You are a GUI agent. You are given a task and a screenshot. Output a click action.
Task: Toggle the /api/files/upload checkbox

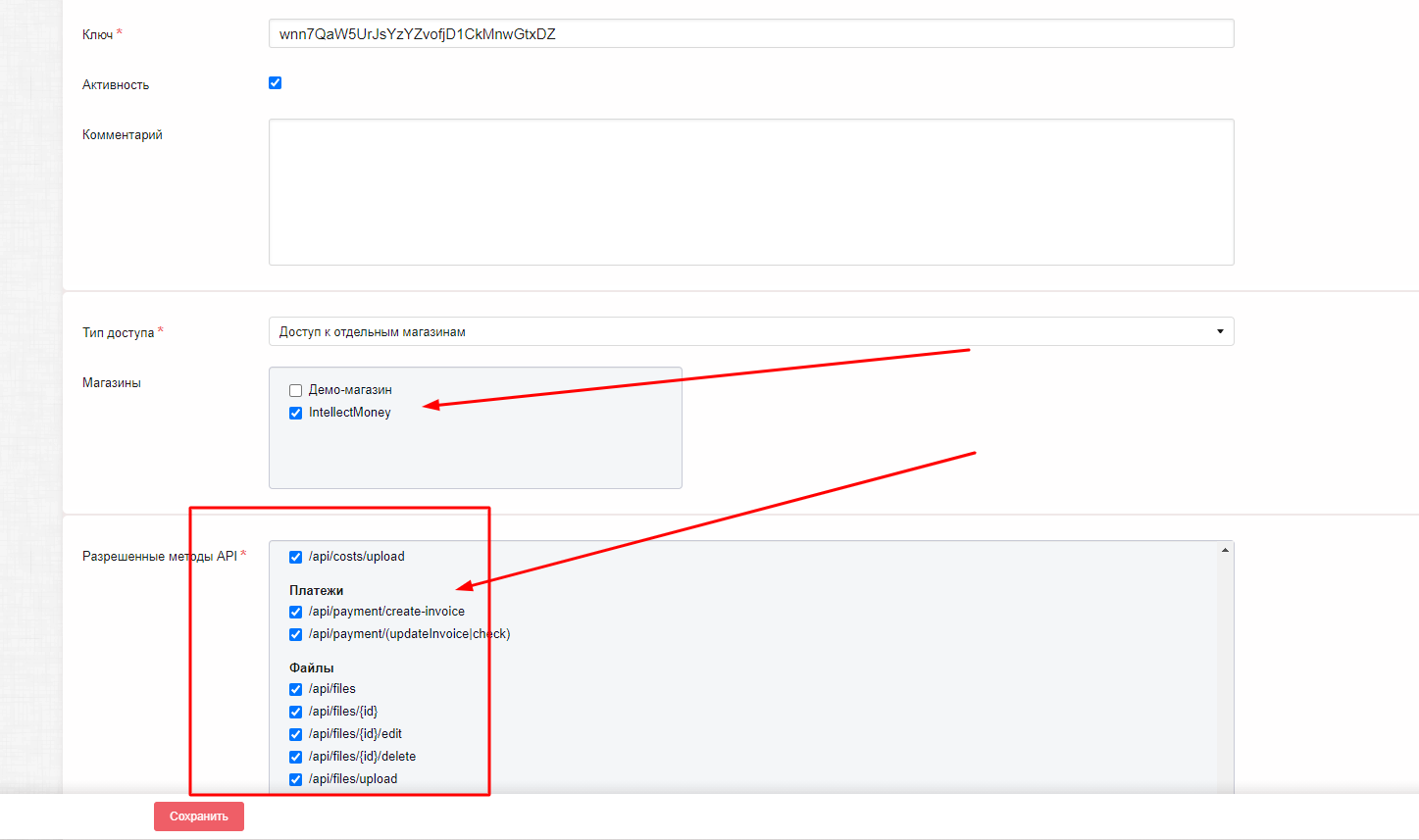[295, 779]
